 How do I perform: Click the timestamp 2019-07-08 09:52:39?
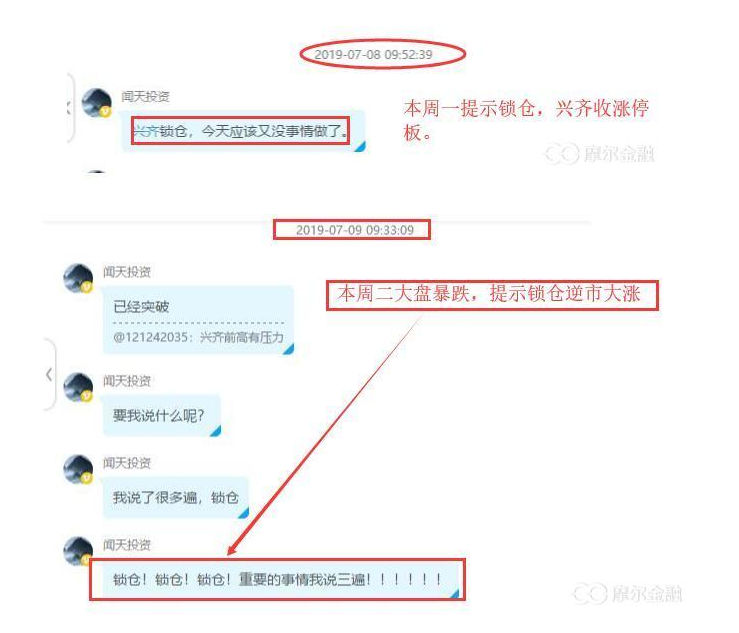click(x=373, y=55)
